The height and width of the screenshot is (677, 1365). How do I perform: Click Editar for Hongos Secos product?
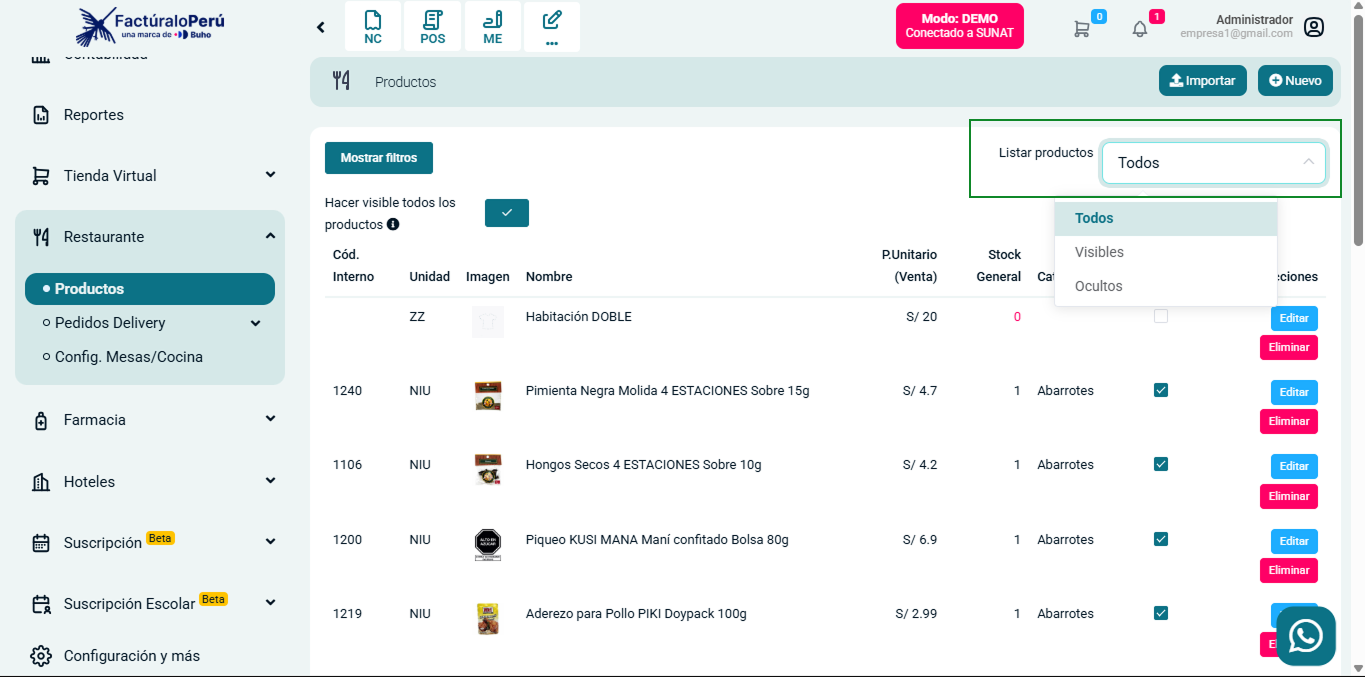coord(1293,466)
